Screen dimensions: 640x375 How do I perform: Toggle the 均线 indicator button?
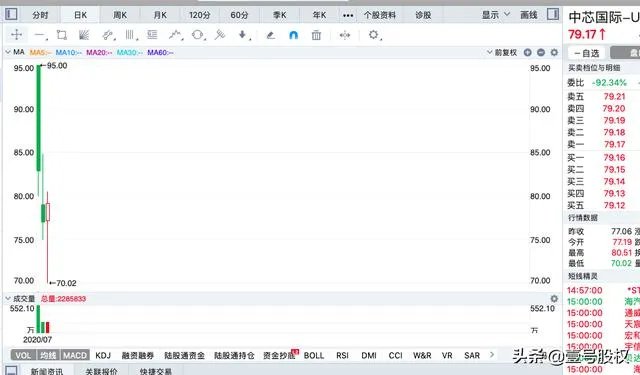(x=48, y=355)
